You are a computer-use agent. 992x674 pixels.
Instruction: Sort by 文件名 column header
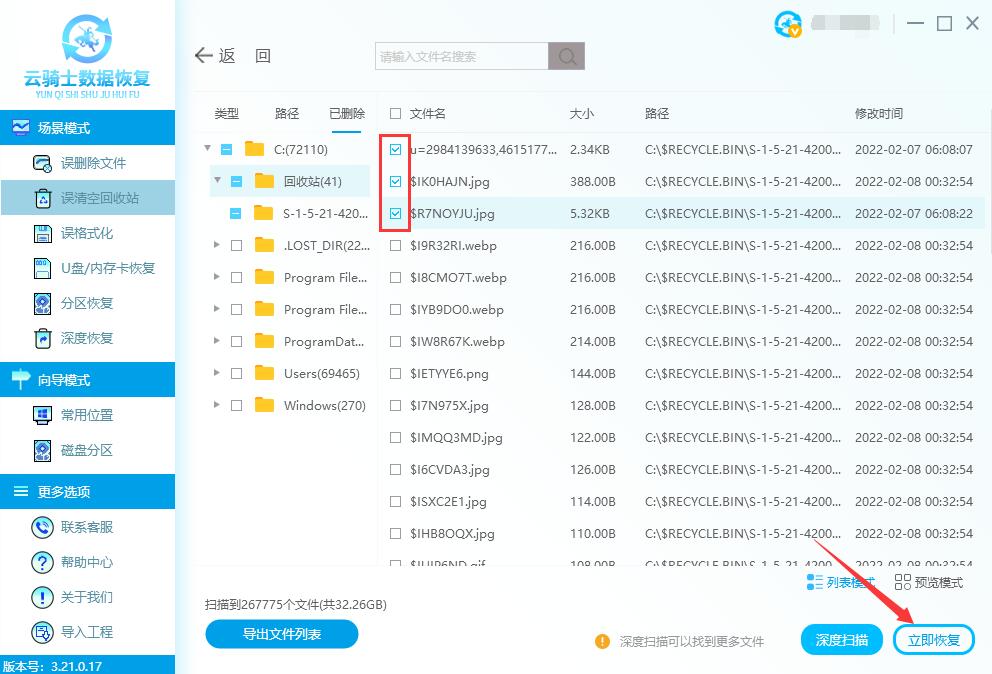tap(428, 113)
